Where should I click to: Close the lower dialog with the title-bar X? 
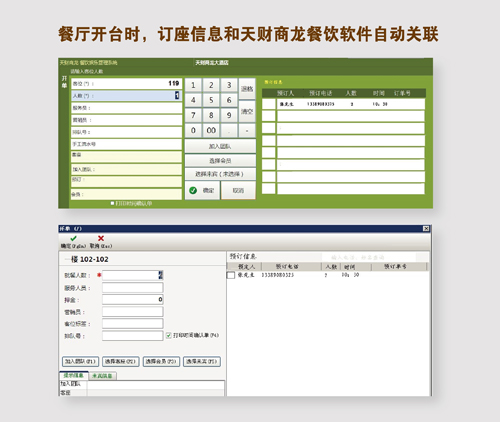[x=426, y=228]
